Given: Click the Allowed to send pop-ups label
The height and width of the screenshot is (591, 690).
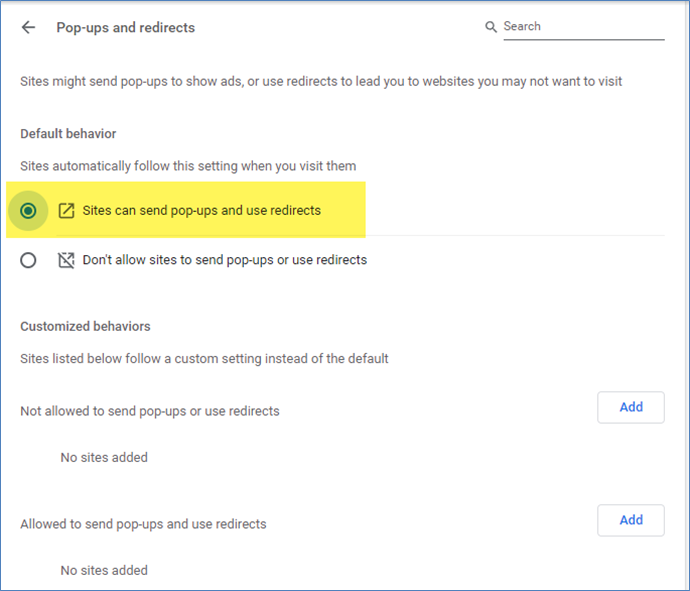Looking at the screenshot, I should 143,523.
